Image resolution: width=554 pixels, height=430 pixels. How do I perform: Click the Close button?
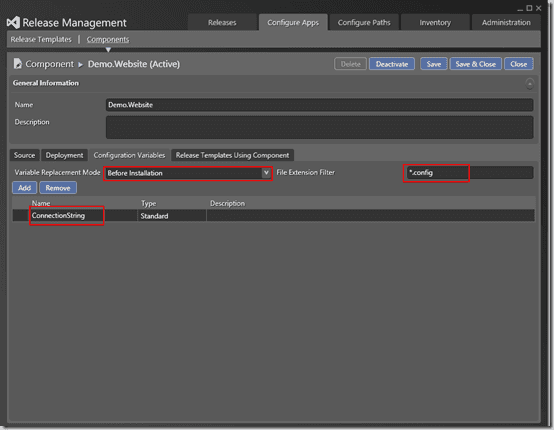click(519, 64)
